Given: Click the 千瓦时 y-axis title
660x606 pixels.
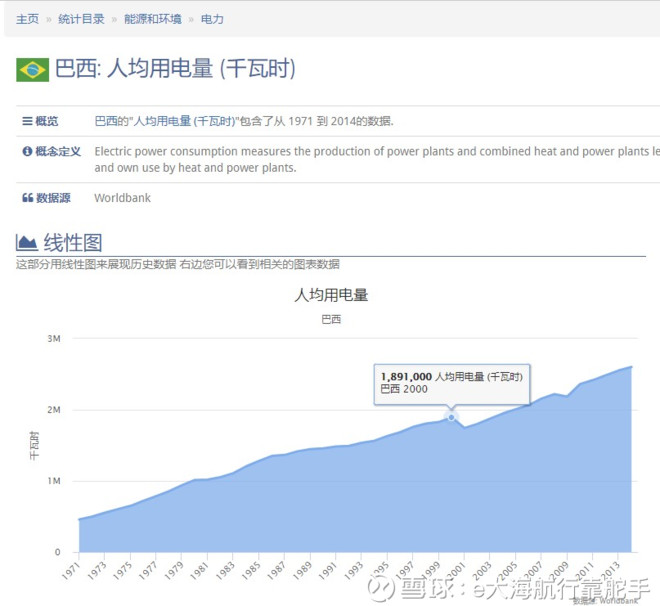Looking at the screenshot, I should (34, 445).
